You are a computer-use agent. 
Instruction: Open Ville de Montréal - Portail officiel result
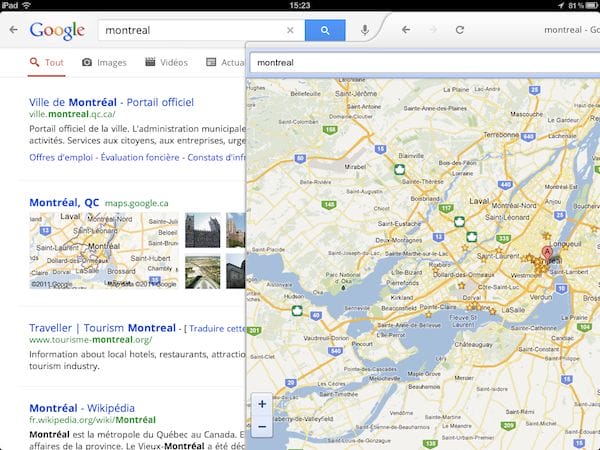111,102
